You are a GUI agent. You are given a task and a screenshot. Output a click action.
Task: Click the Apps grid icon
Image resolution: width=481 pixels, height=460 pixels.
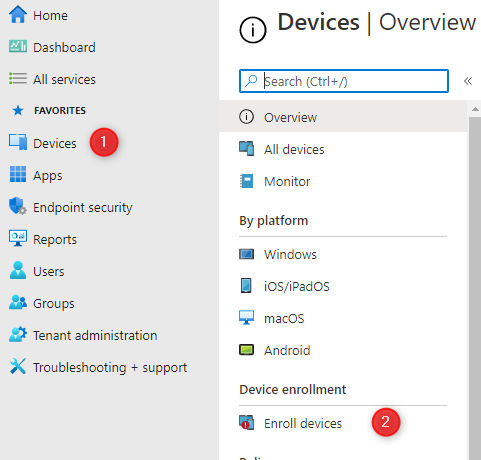18,174
